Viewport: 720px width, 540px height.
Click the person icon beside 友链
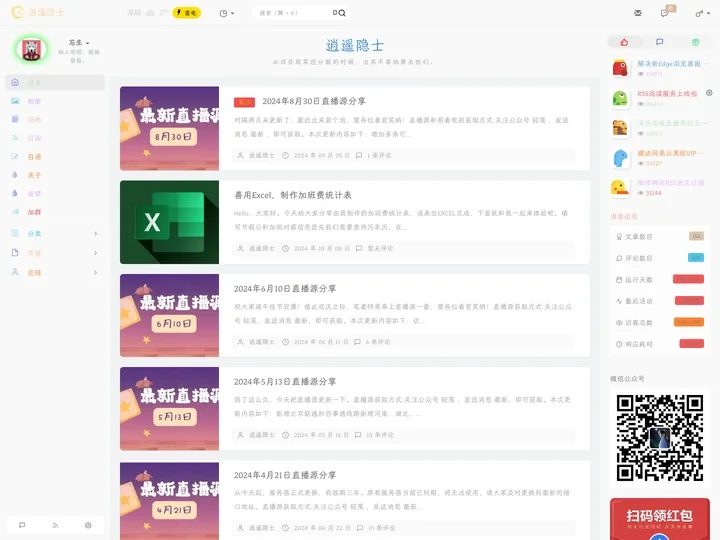tap(15, 272)
